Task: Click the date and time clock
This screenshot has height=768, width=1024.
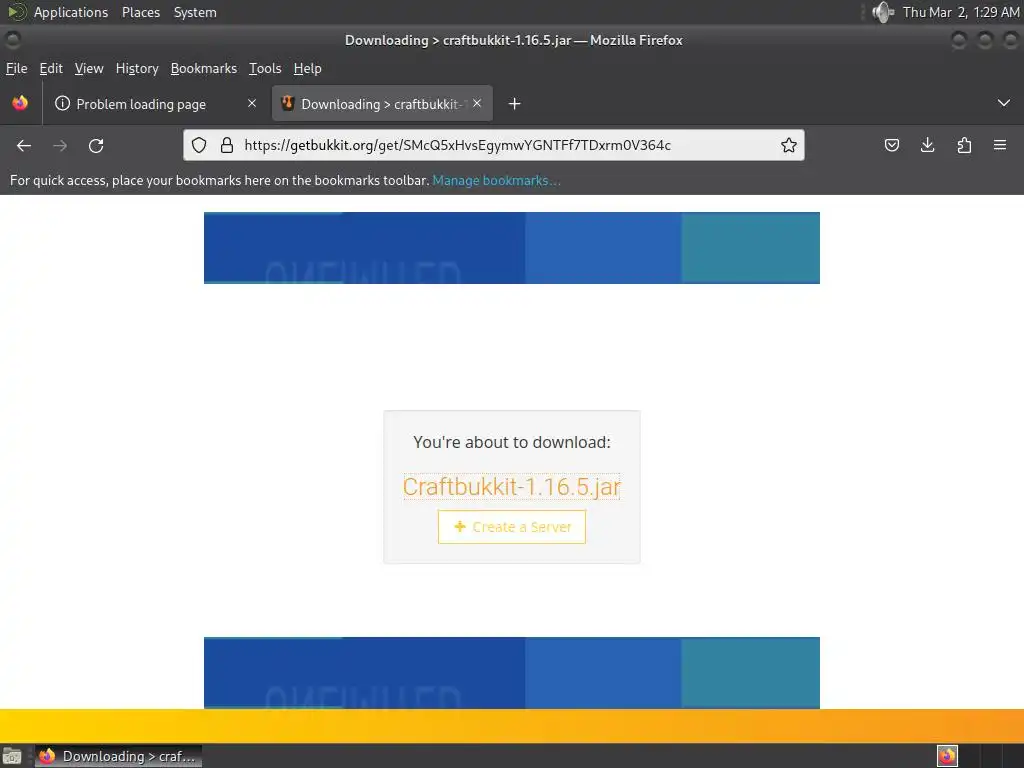Action: [x=961, y=12]
